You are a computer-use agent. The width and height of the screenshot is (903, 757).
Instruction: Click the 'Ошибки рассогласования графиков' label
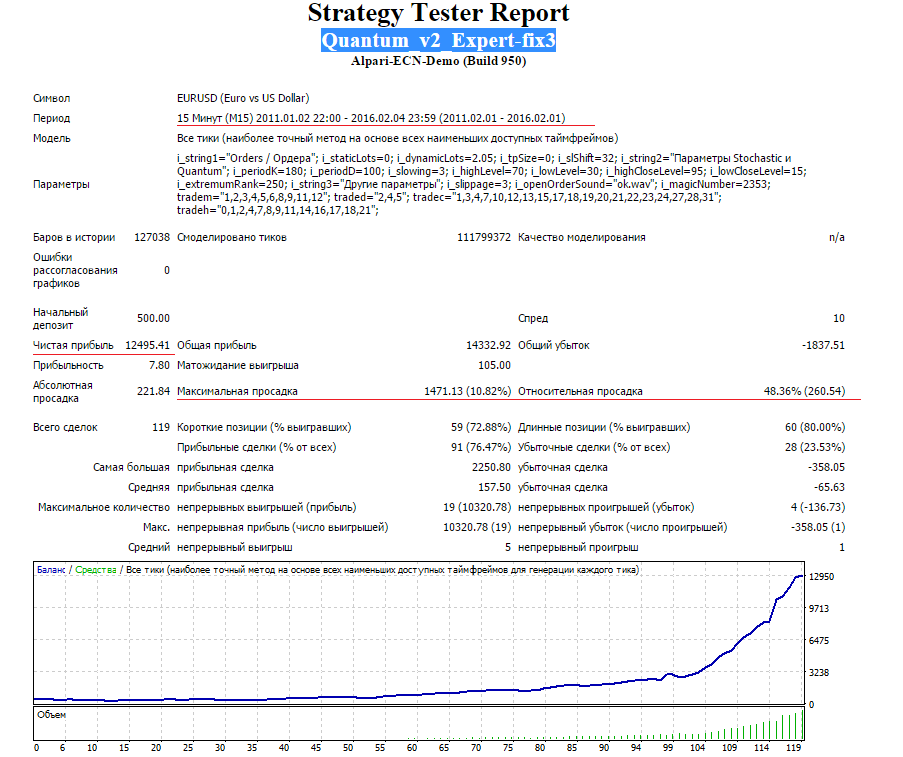(75, 270)
